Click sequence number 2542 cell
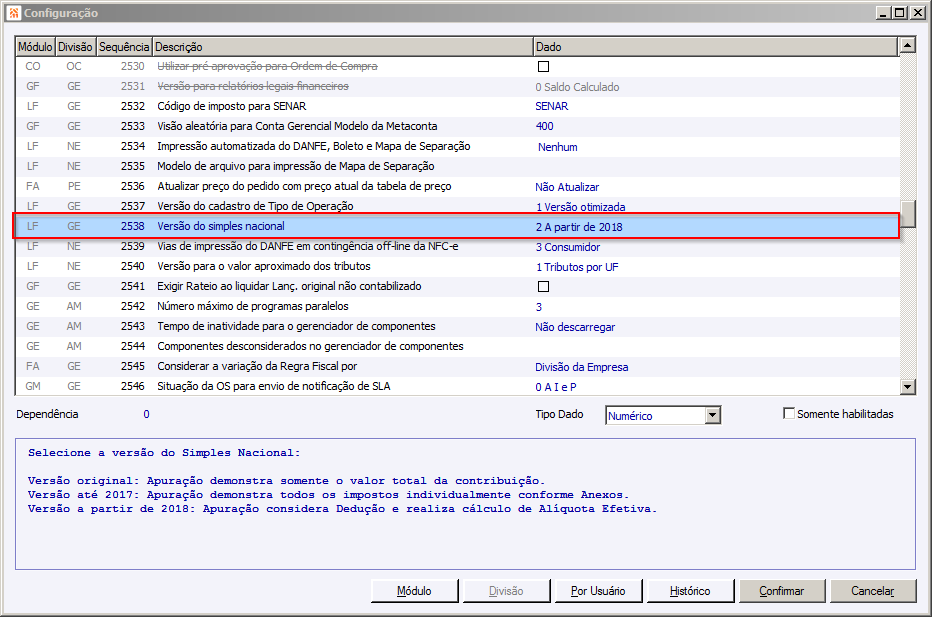 click(x=133, y=307)
